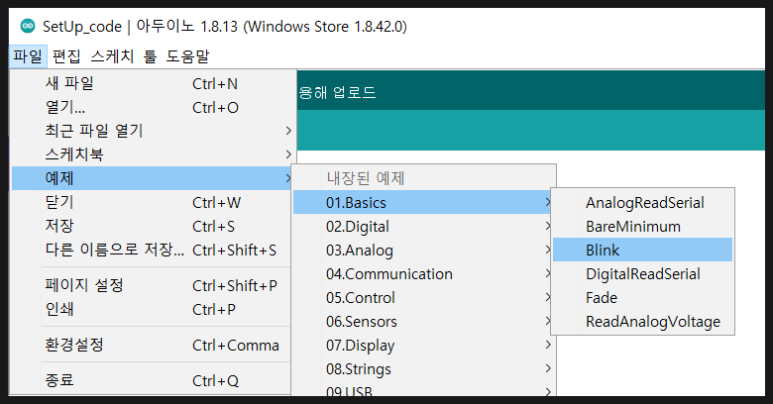Open the DigitalReadSerial example
The height and width of the screenshot is (404, 773).
(642, 274)
